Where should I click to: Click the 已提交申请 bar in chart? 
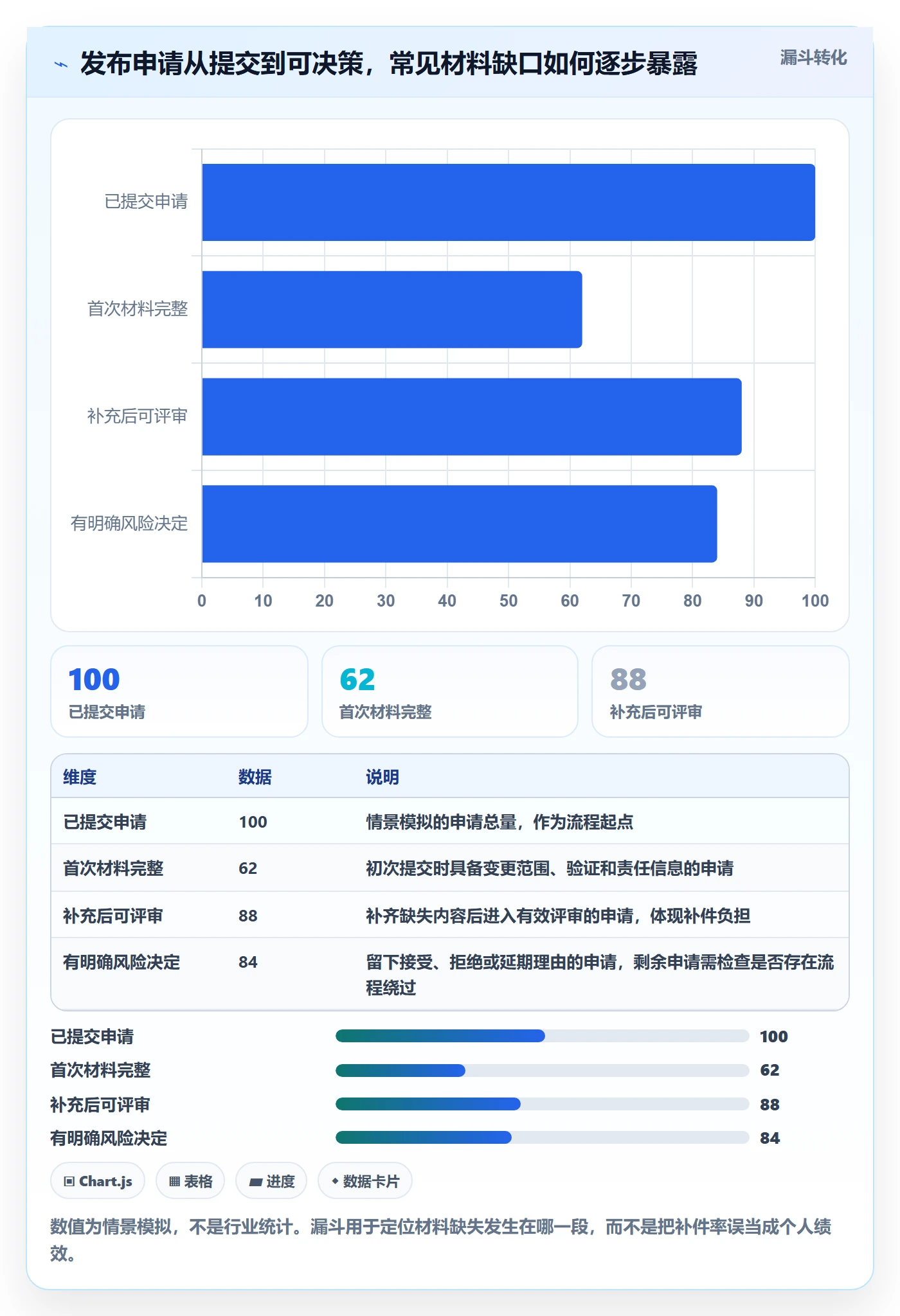coord(509,202)
